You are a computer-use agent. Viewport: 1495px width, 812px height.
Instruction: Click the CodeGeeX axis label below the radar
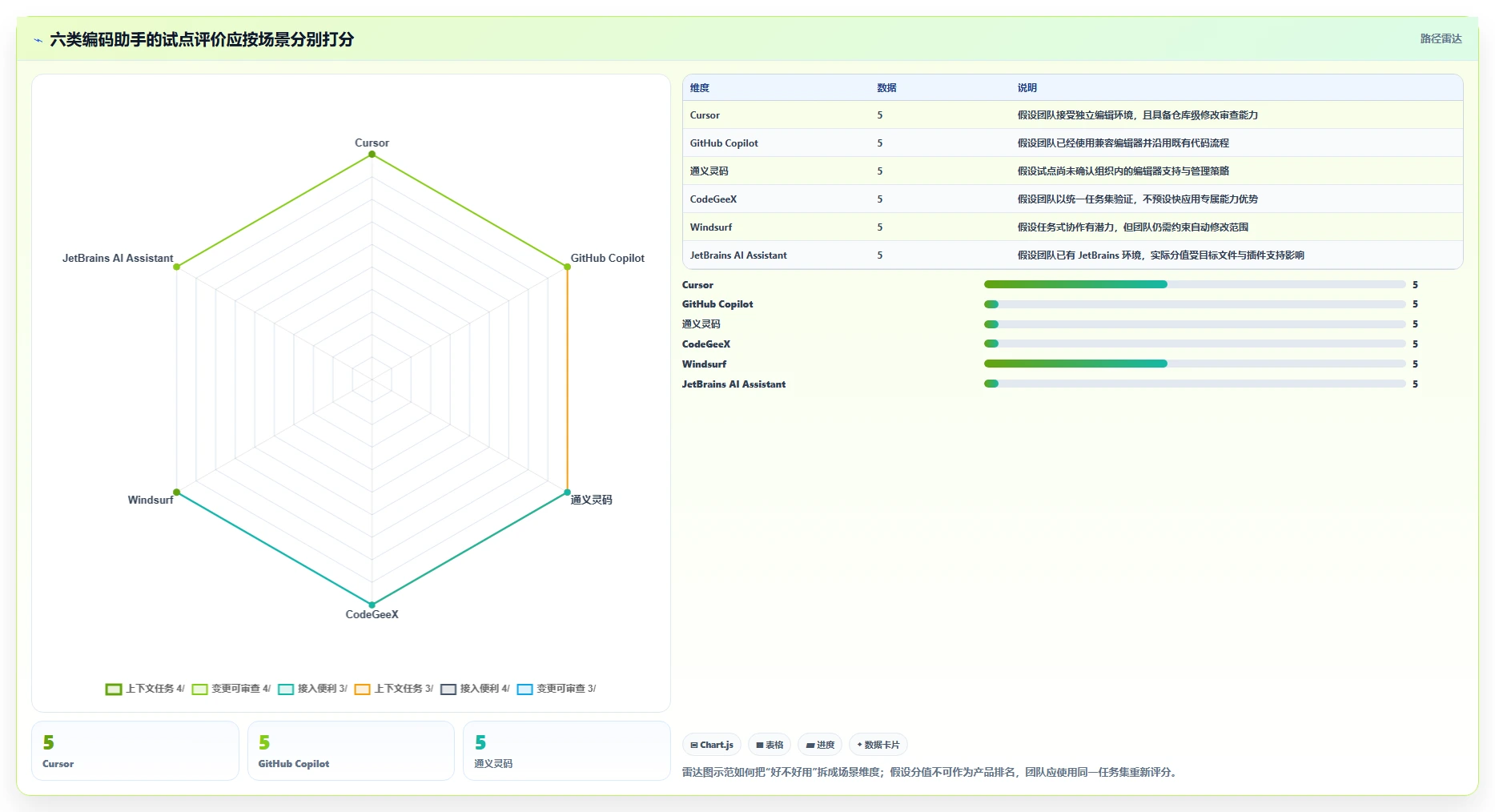coord(372,614)
